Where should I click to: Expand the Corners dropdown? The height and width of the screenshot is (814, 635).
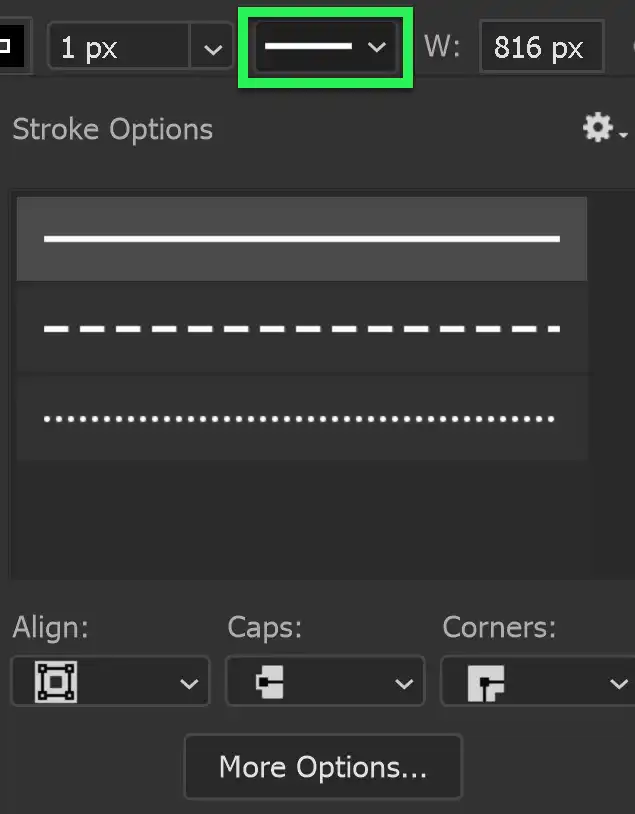coord(619,681)
